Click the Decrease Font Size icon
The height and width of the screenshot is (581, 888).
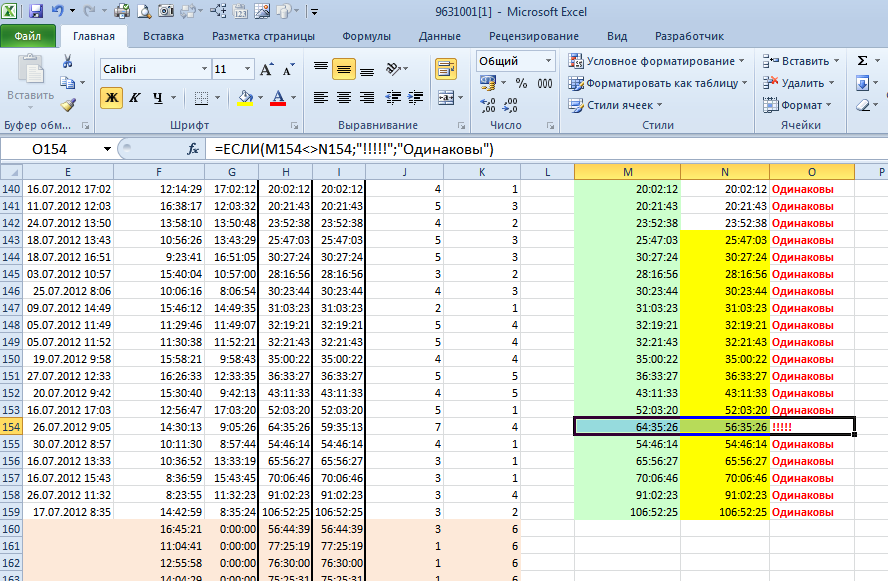point(288,69)
